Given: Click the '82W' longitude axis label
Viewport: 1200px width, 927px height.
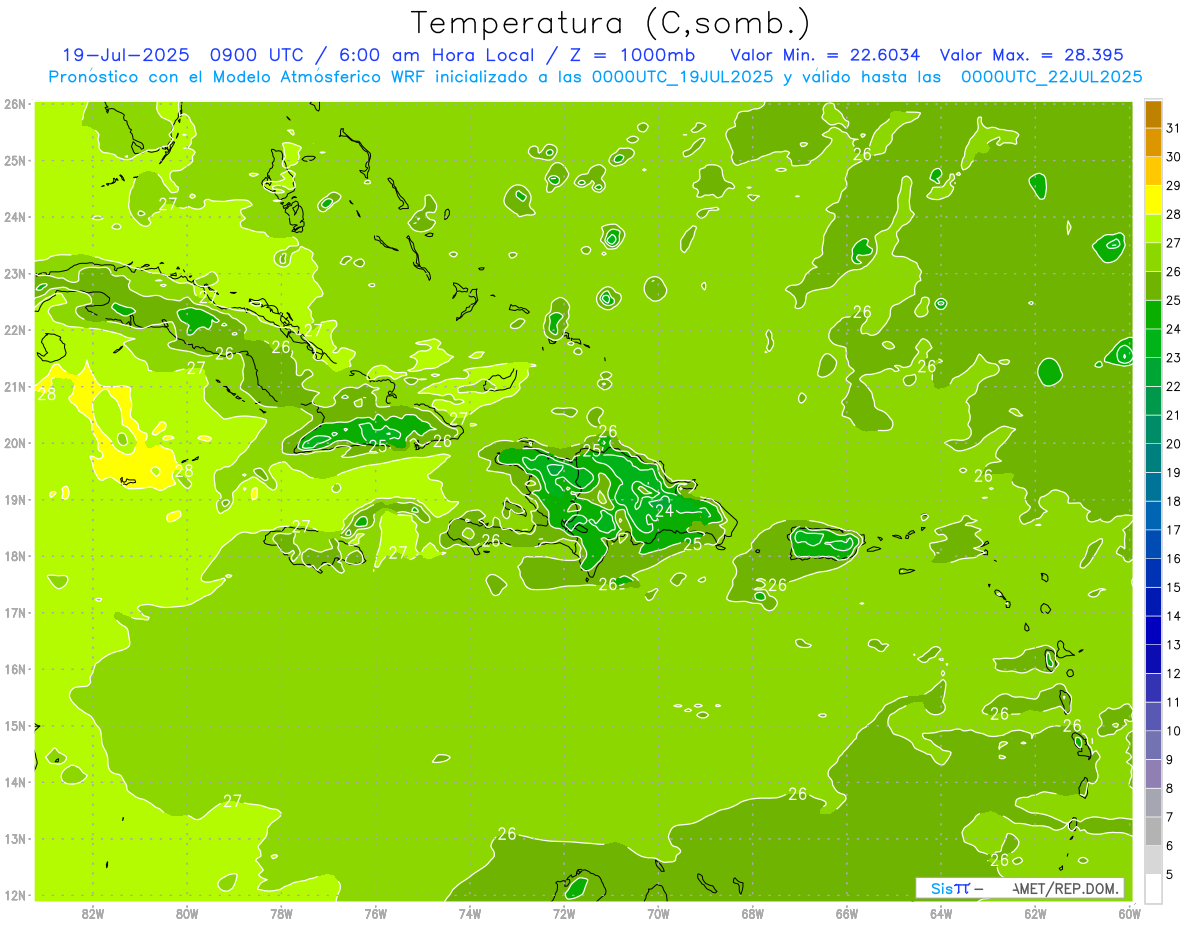Looking at the screenshot, I should (x=93, y=913).
